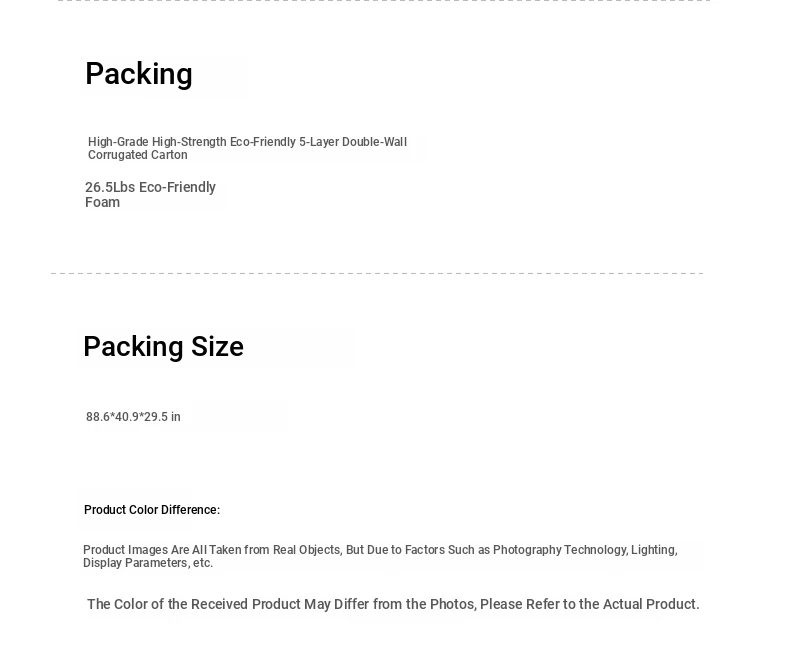Select the 5-Layer Double-Wall Corrugated Carton text

click(247, 148)
